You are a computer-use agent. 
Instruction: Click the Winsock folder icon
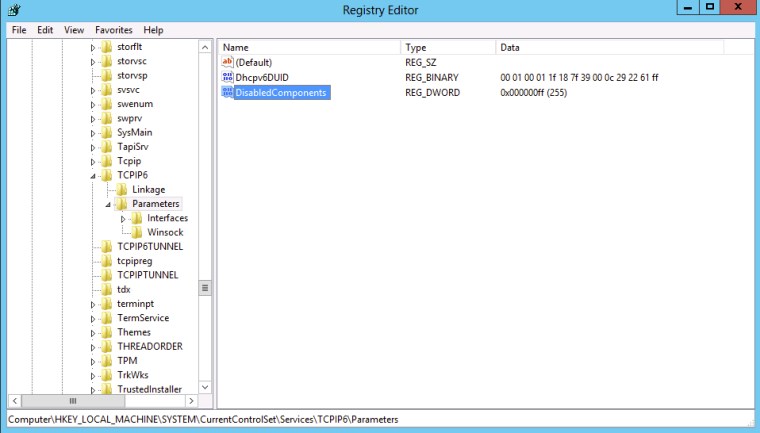click(x=137, y=232)
